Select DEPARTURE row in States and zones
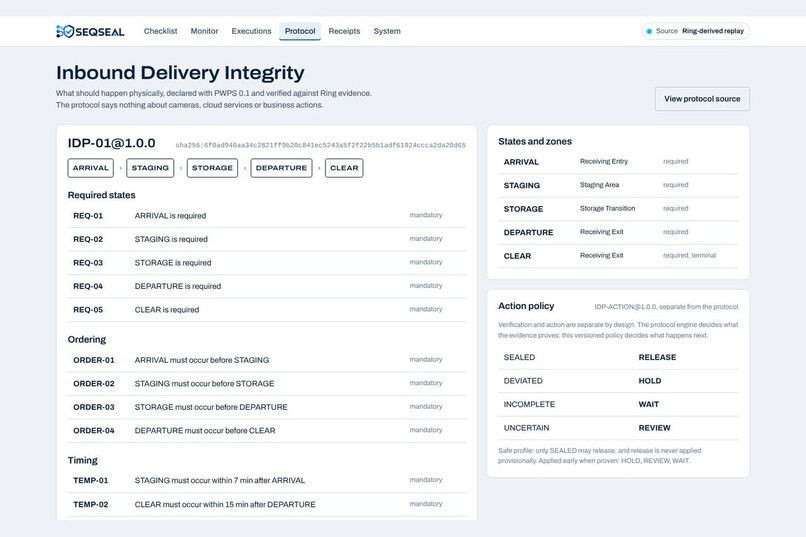Image resolution: width=806 pixels, height=537 pixels. [618, 232]
